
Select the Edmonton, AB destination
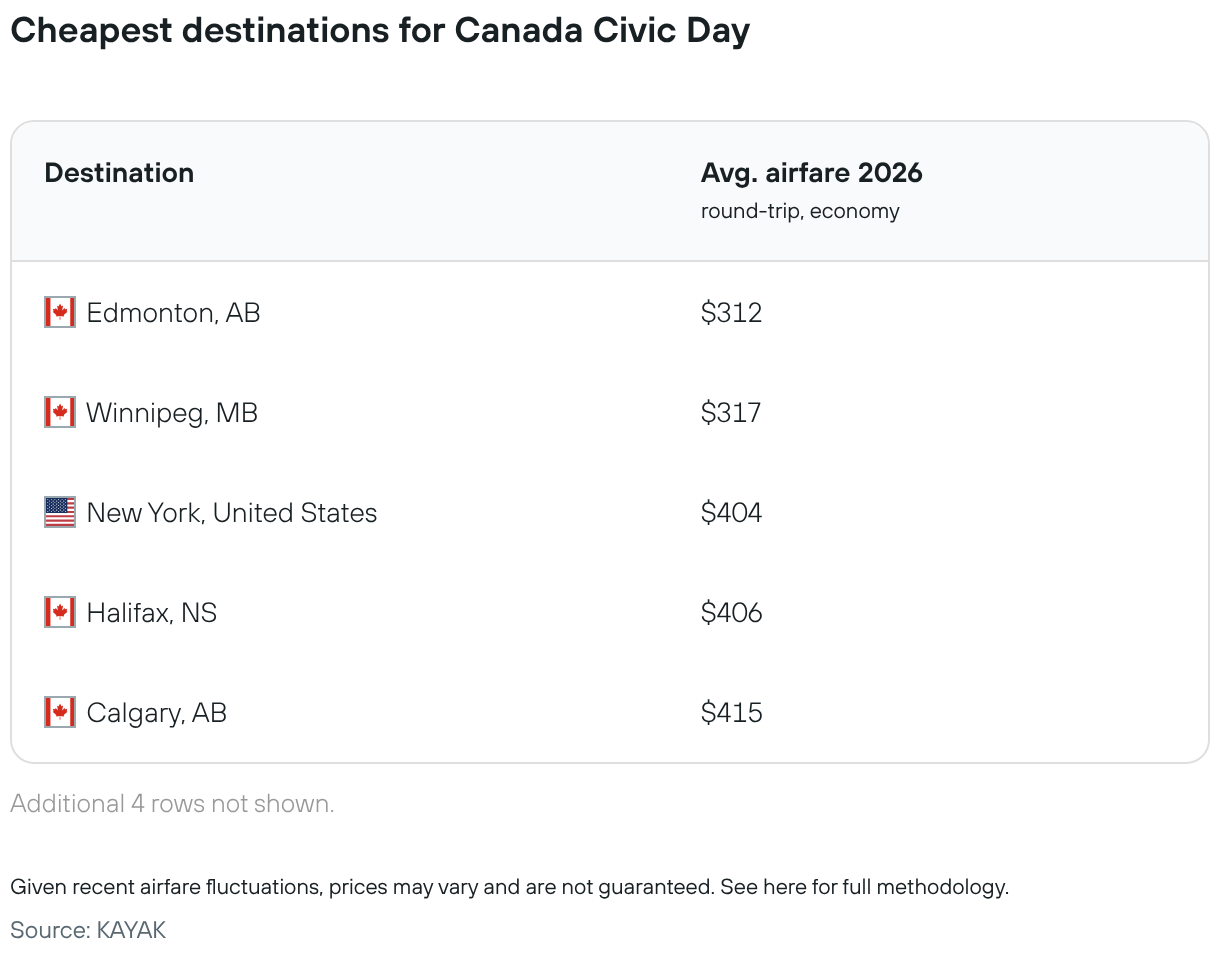173,313
